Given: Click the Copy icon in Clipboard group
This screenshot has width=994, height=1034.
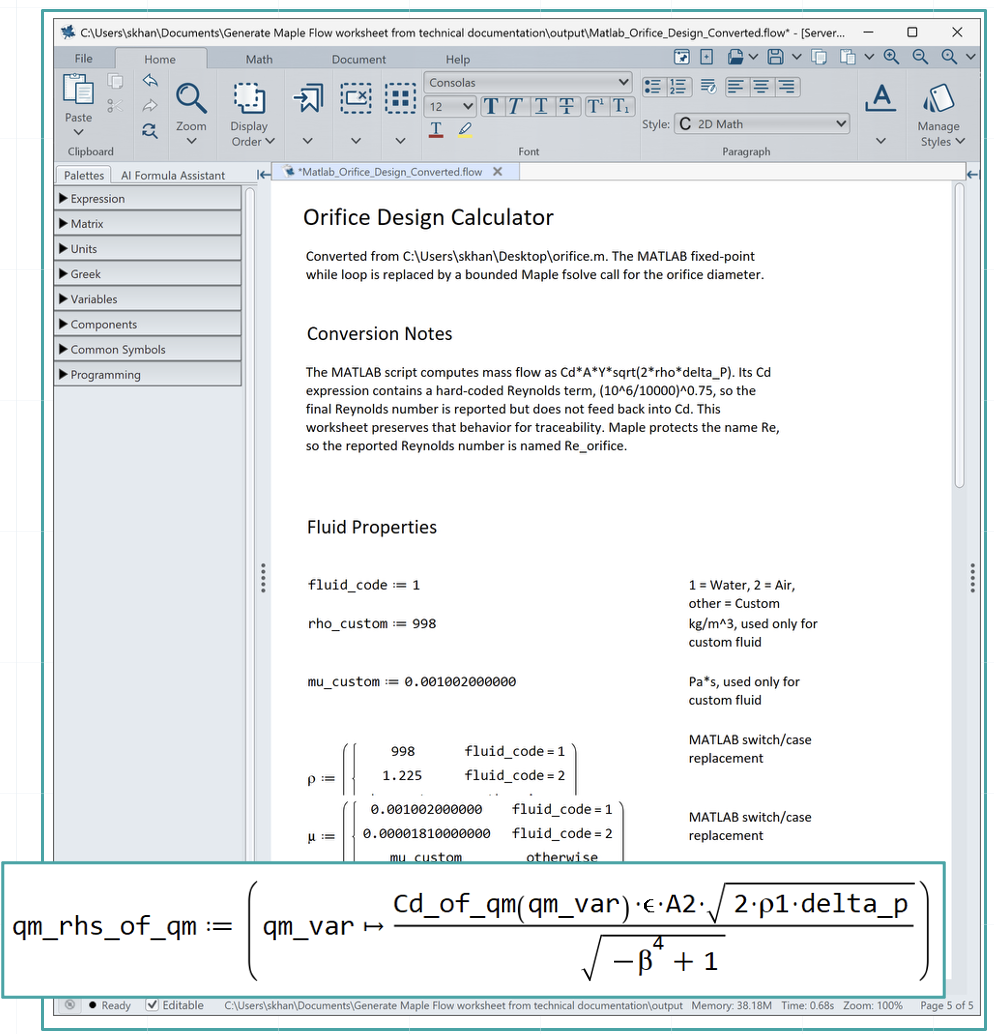Looking at the screenshot, I should [x=115, y=82].
